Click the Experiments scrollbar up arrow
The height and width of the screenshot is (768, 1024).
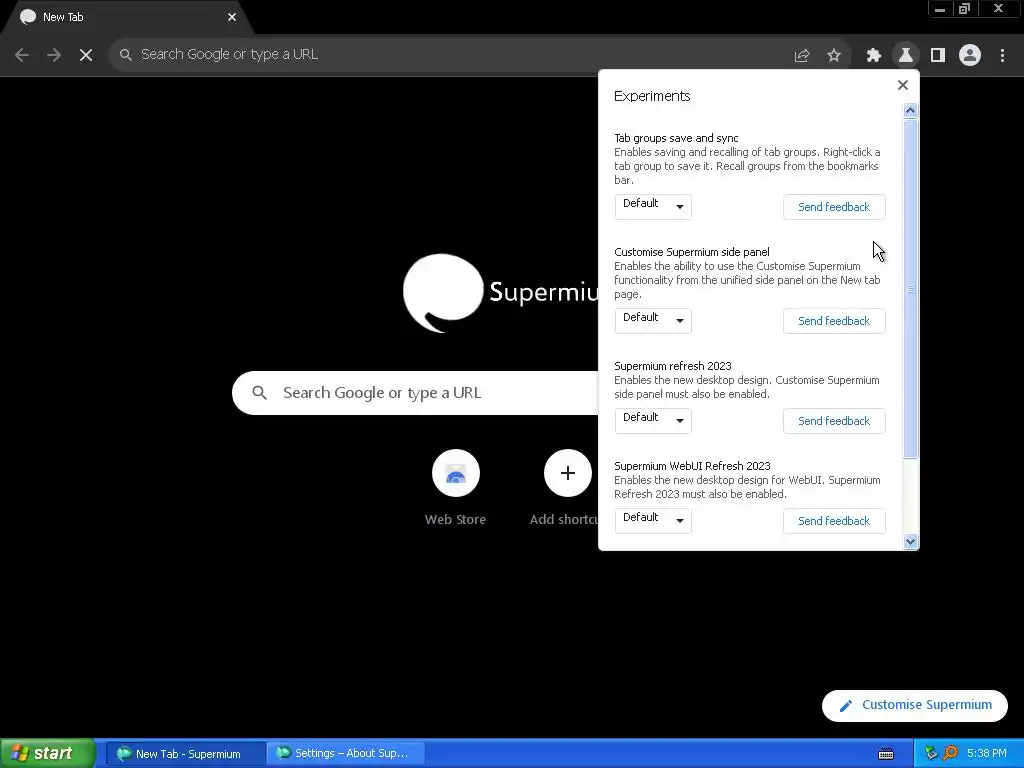tap(910, 111)
